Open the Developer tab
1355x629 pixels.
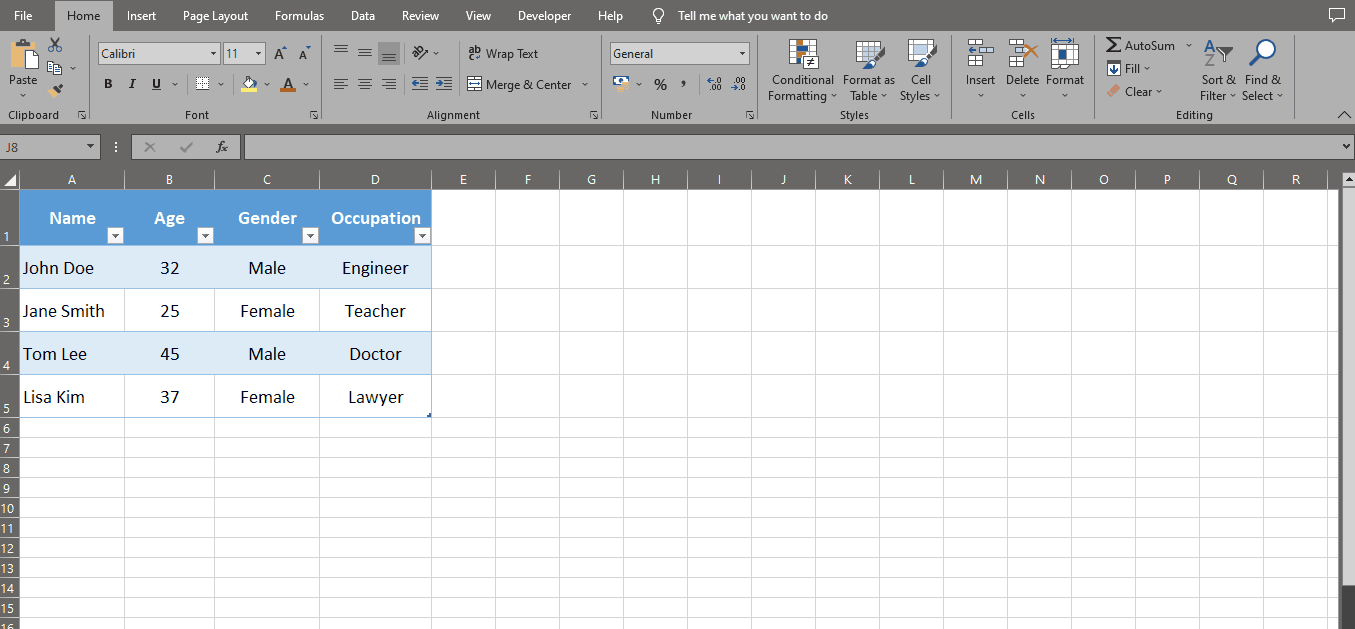click(x=544, y=15)
